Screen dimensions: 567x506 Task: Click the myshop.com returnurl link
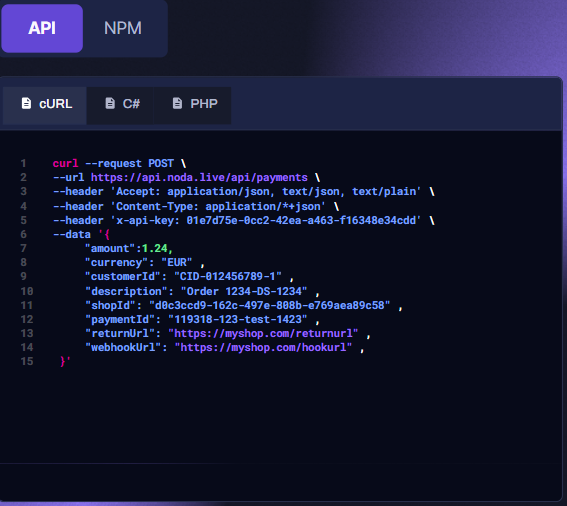pos(266,333)
